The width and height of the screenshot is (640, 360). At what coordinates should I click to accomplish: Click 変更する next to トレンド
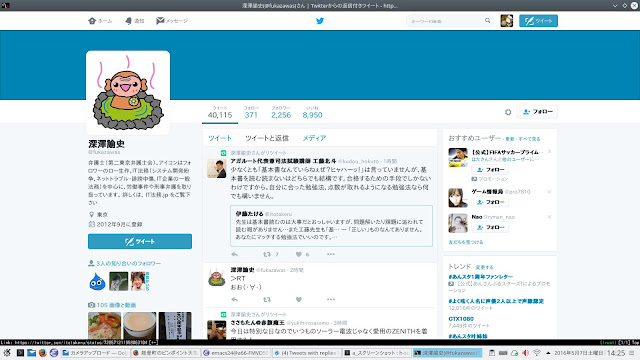(484, 267)
